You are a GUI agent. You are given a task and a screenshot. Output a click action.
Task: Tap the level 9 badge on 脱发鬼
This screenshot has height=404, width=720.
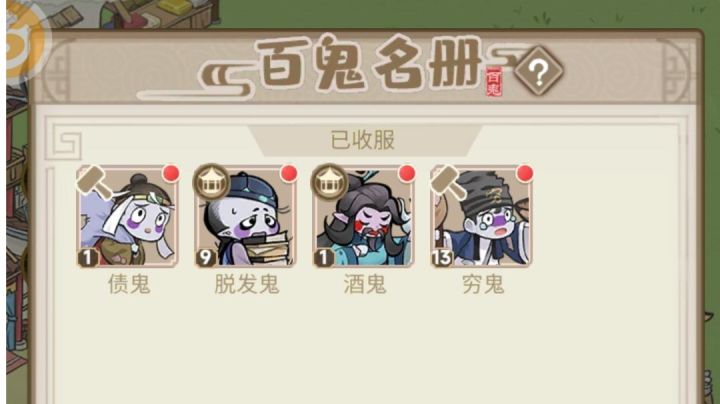tap(205, 258)
